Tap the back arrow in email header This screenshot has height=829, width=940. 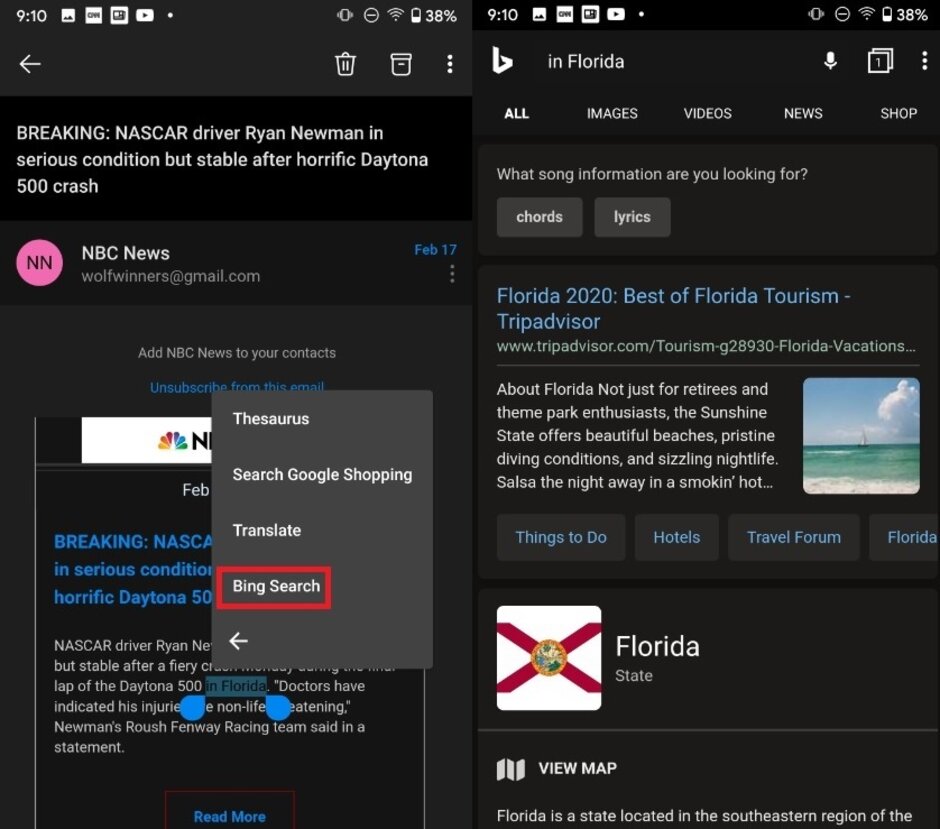tap(30, 64)
